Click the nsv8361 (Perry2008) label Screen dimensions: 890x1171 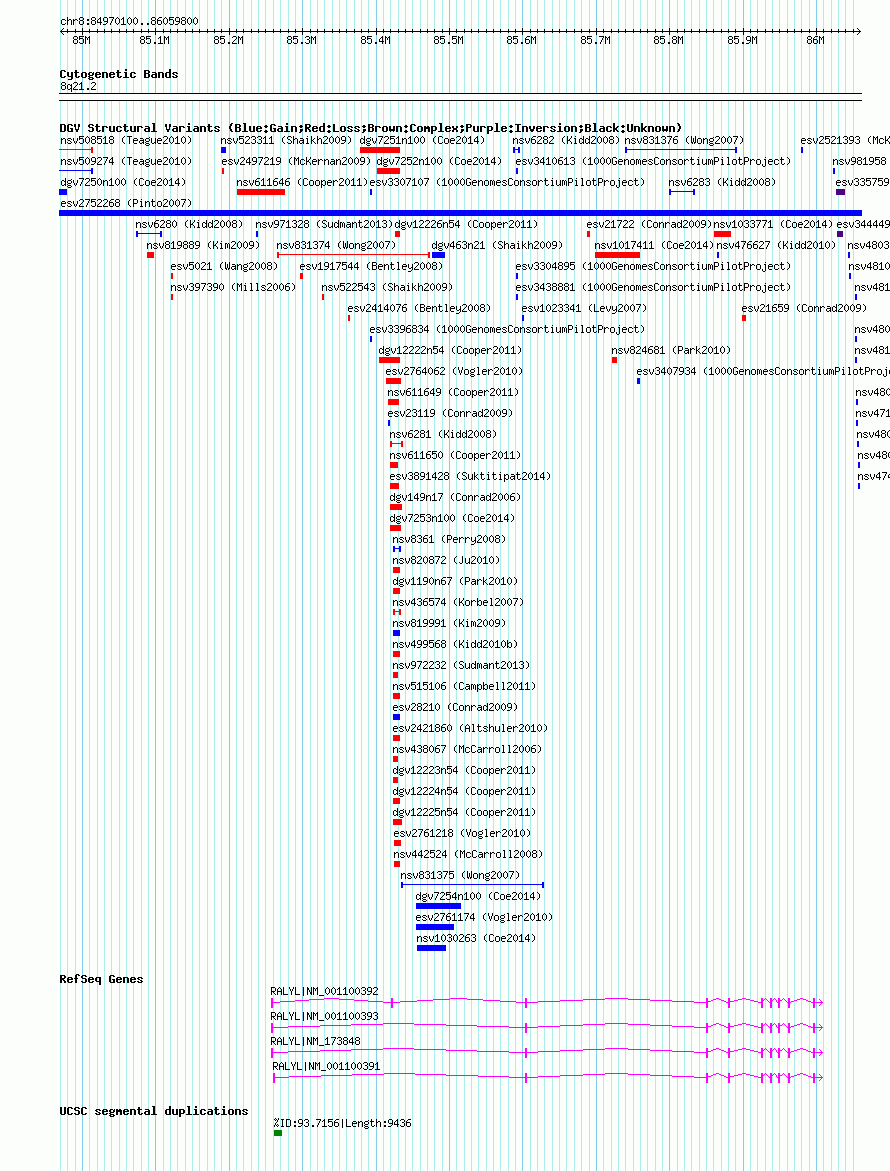pyautogui.click(x=449, y=538)
